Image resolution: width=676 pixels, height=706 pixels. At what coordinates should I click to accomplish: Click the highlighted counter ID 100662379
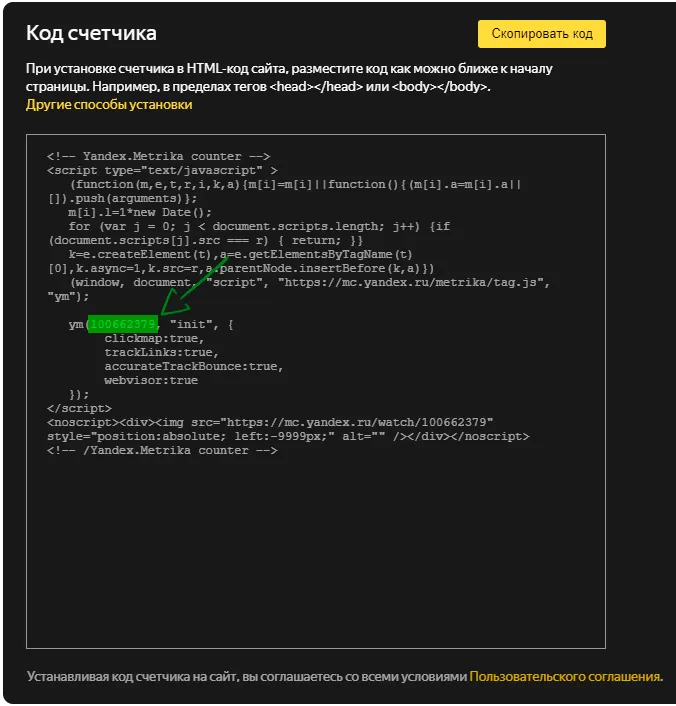click(x=123, y=324)
